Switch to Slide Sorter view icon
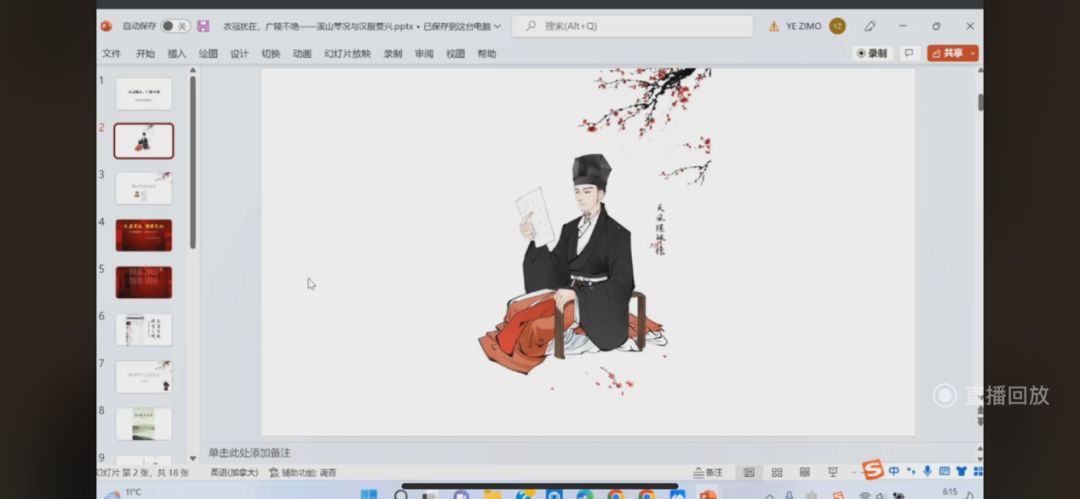The width and height of the screenshot is (1080, 499). 777,473
